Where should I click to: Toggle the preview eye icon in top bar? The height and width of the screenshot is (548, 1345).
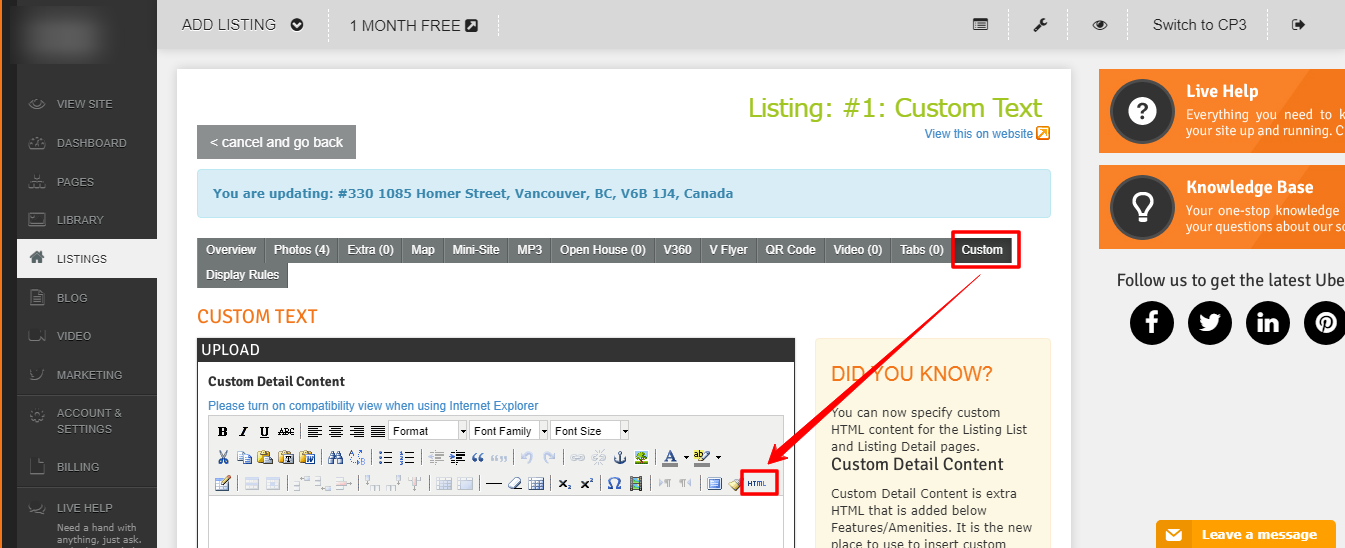coord(1099,25)
